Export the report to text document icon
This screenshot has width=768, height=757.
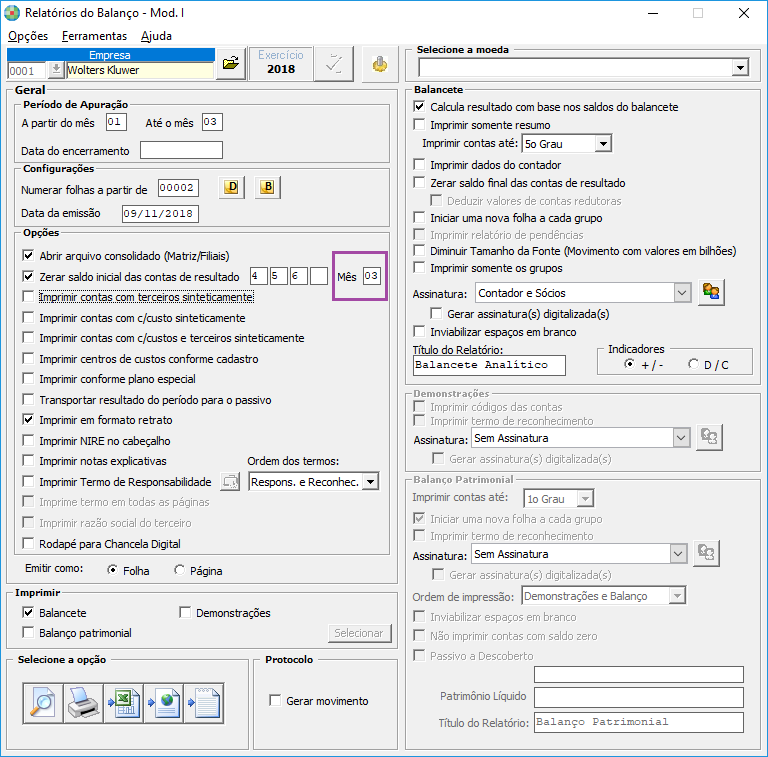[204, 704]
